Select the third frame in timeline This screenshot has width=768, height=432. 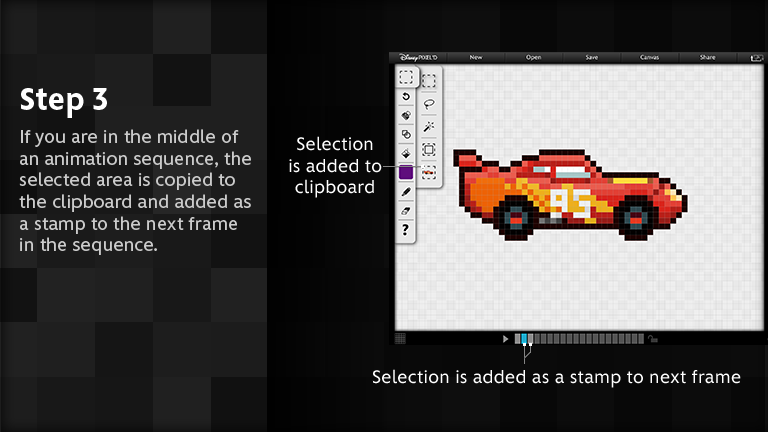530,338
